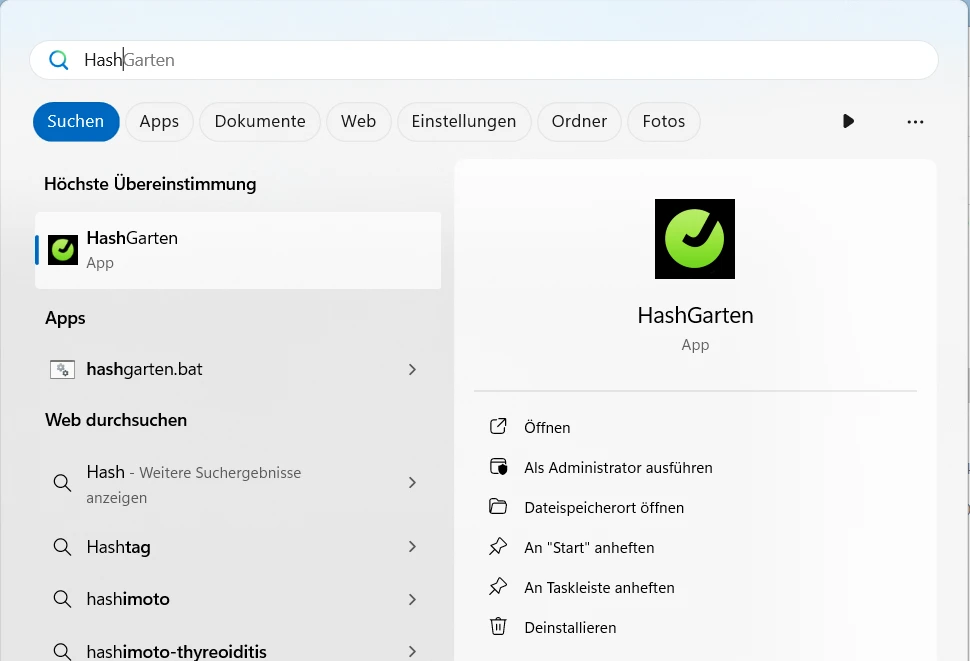Screen dimensions: 970x661
Task: Switch to the Fotos filter tab
Action: (x=664, y=121)
